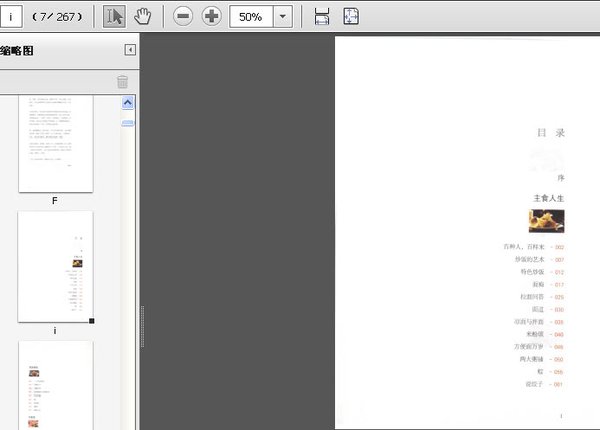Select the text selection cursor tool
The width and height of the screenshot is (600, 430).
114,16
